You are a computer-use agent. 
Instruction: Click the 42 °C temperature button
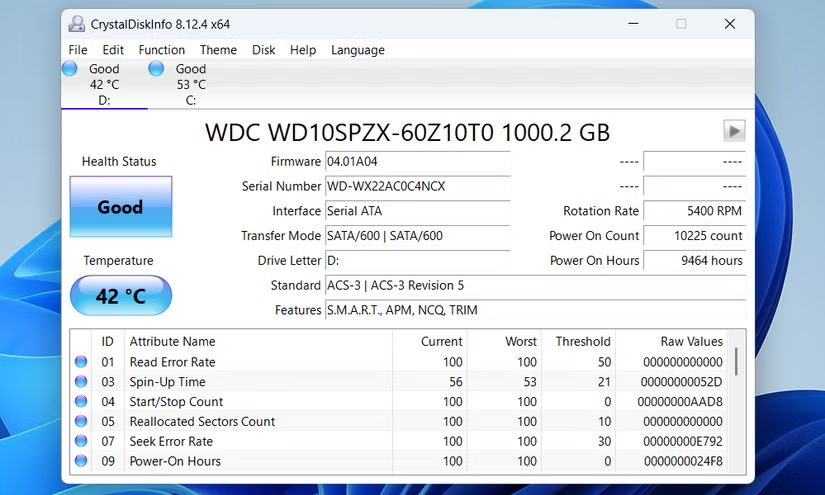(x=121, y=296)
